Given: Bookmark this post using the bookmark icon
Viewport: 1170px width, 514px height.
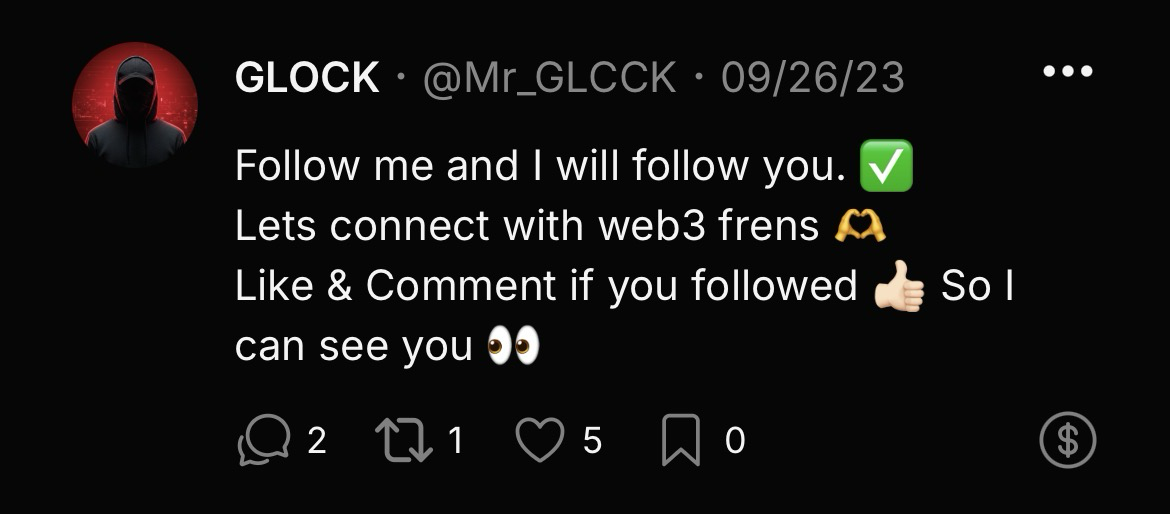Looking at the screenshot, I should [681, 441].
